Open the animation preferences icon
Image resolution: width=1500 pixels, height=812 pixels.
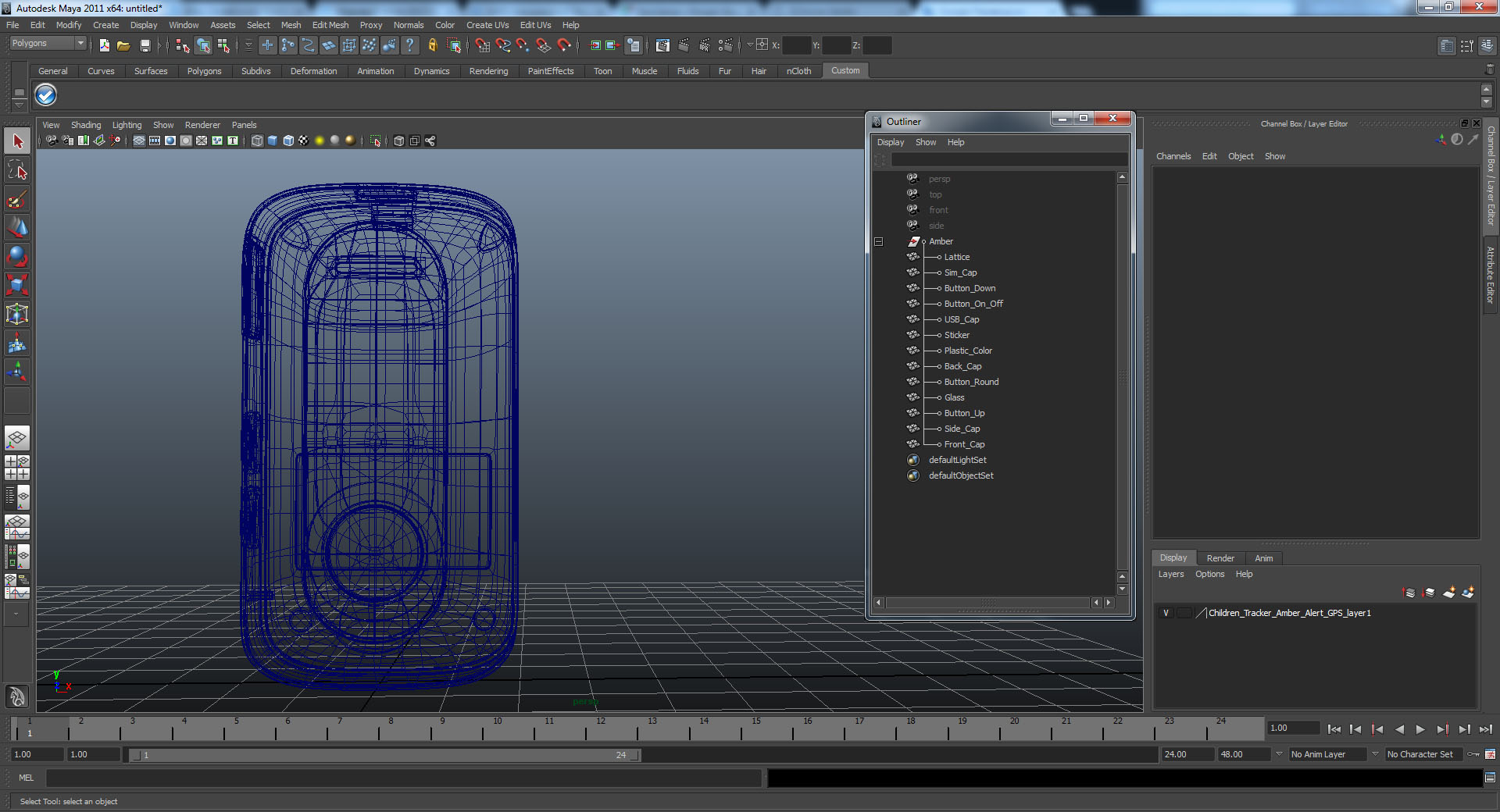[1490, 754]
